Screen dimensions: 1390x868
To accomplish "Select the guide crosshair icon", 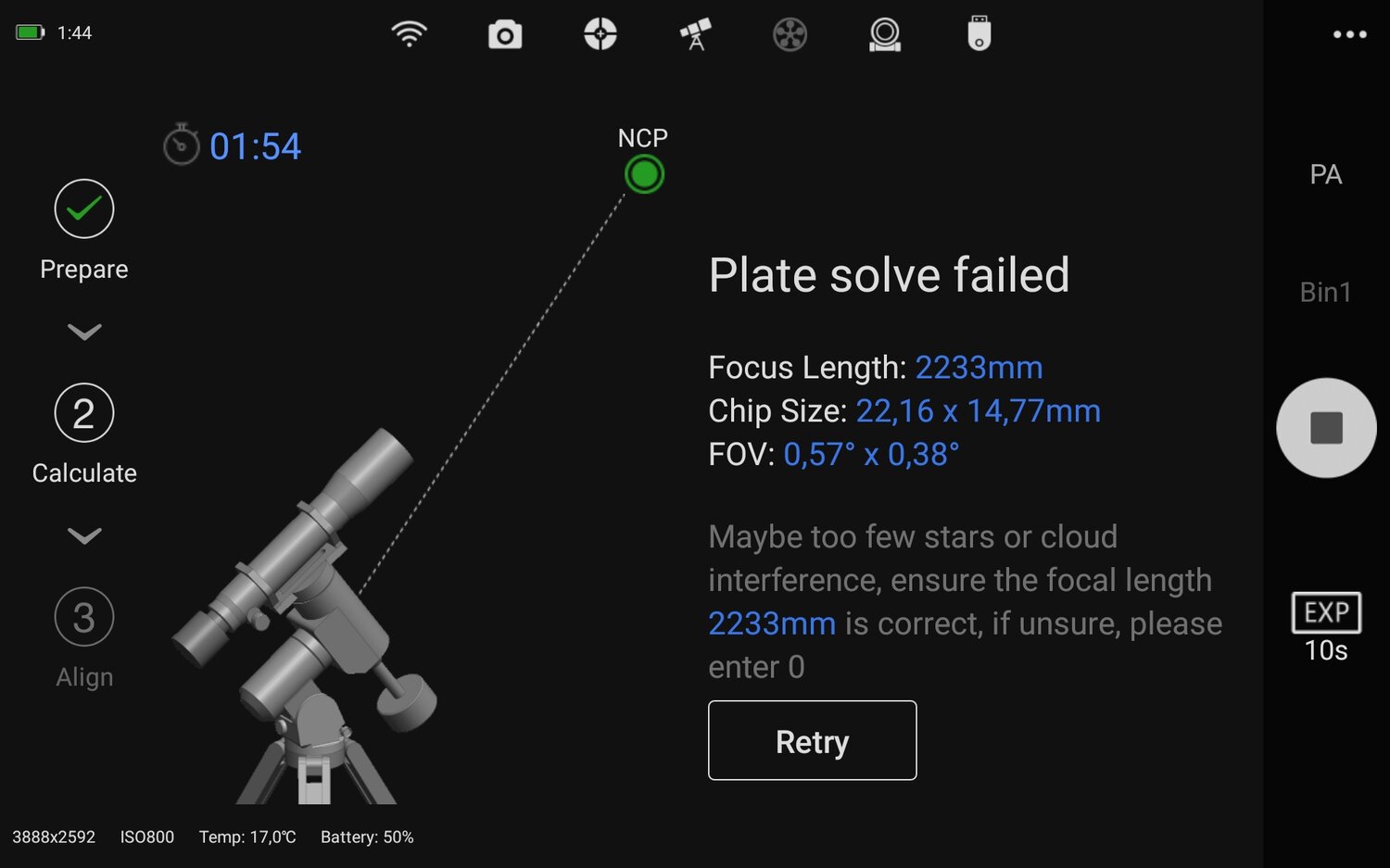I will (x=600, y=33).
